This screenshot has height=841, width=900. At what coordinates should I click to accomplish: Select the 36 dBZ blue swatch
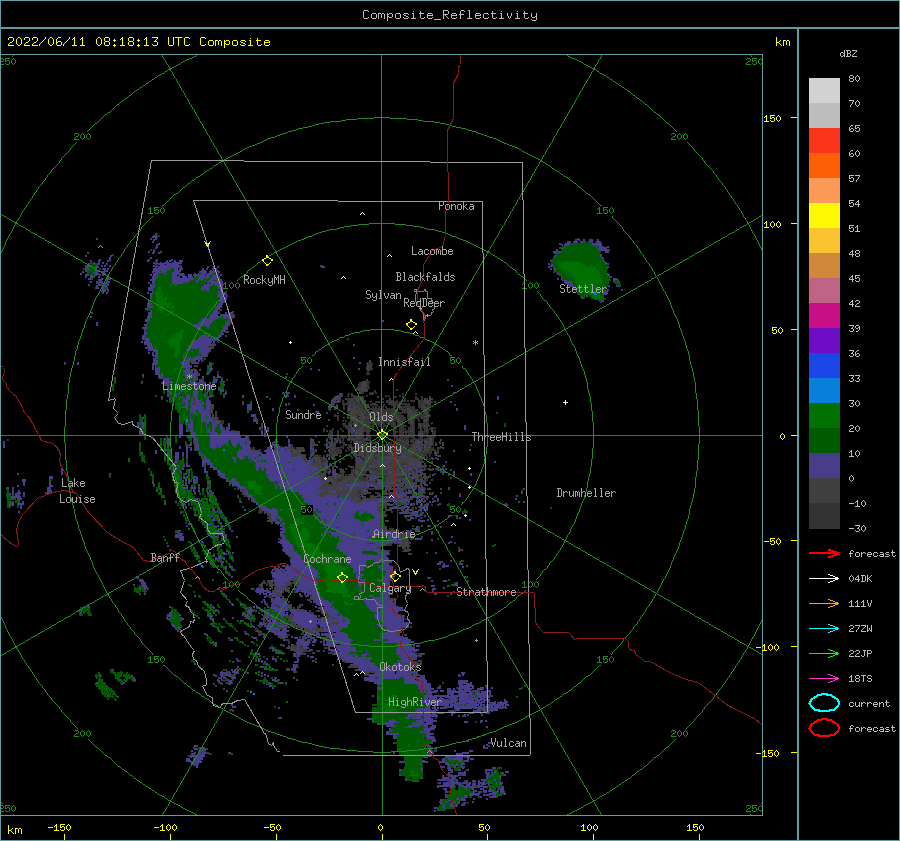(x=824, y=365)
